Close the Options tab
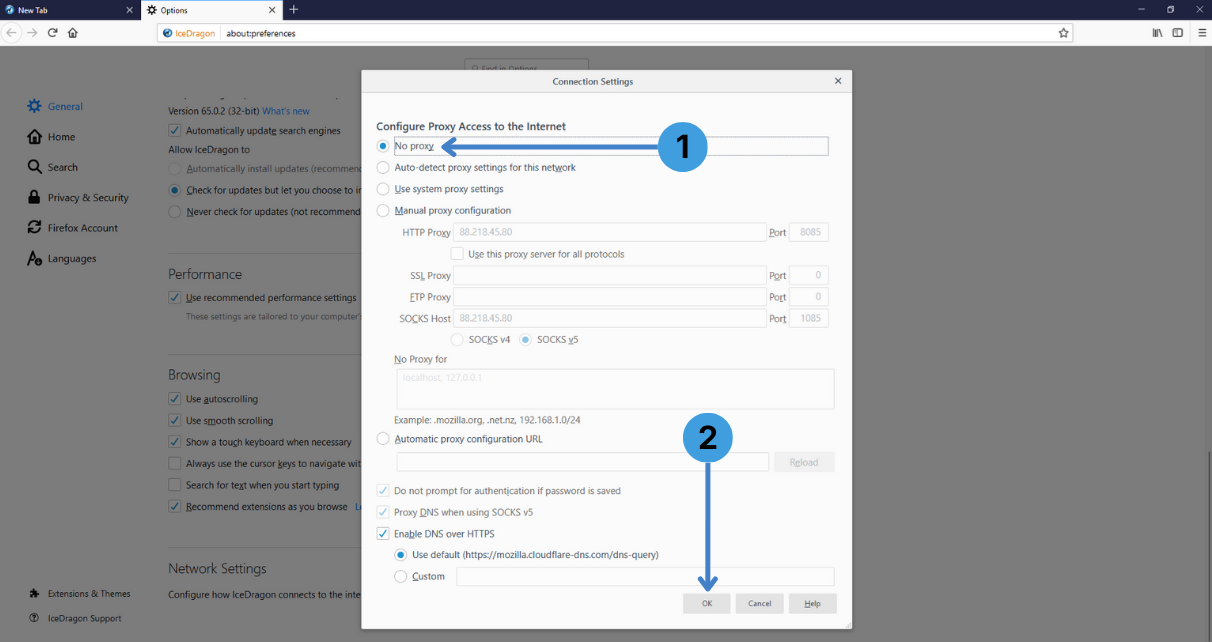The width and height of the screenshot is (1212, 642). coord(273,10)
